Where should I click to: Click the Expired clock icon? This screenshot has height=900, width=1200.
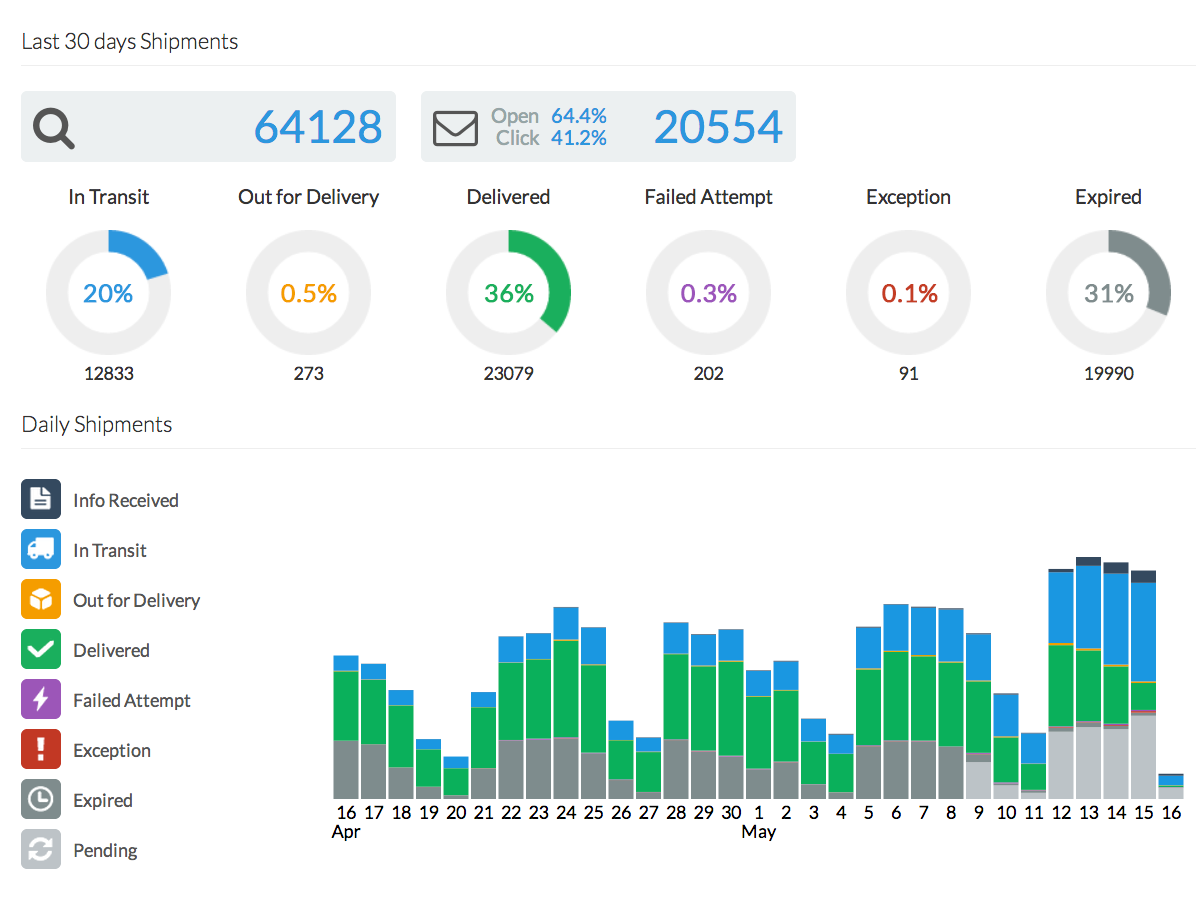pyautogui.click(x=41, y=799)
